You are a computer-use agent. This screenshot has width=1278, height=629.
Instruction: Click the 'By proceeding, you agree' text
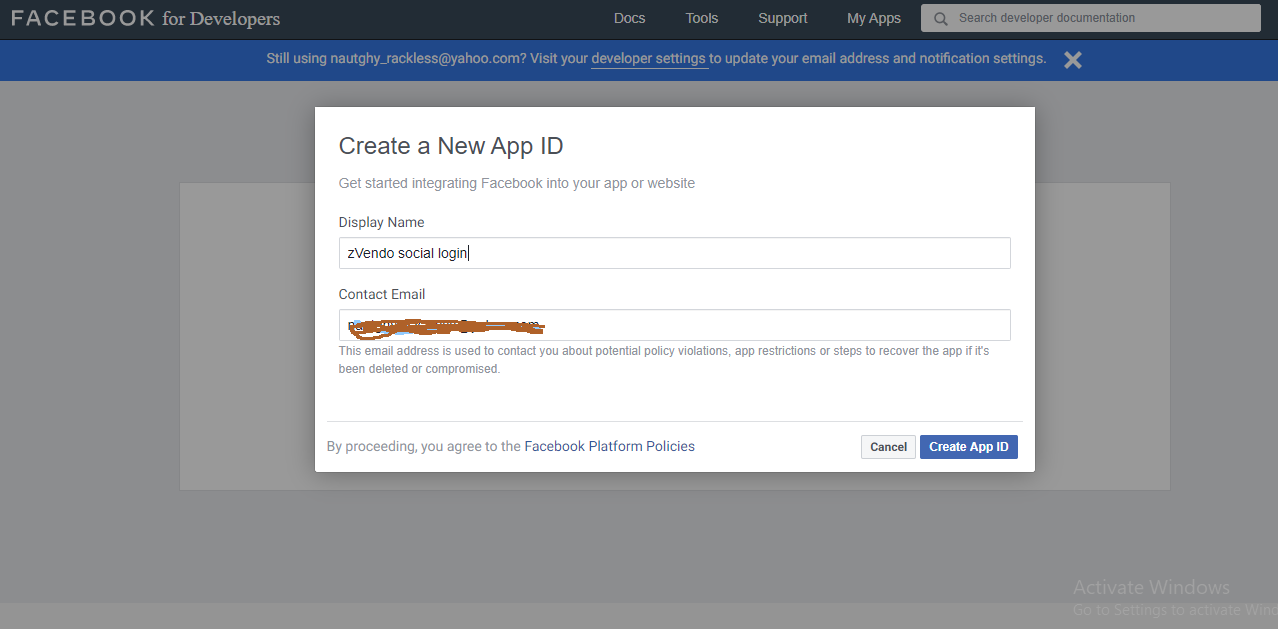click(424, 446)
